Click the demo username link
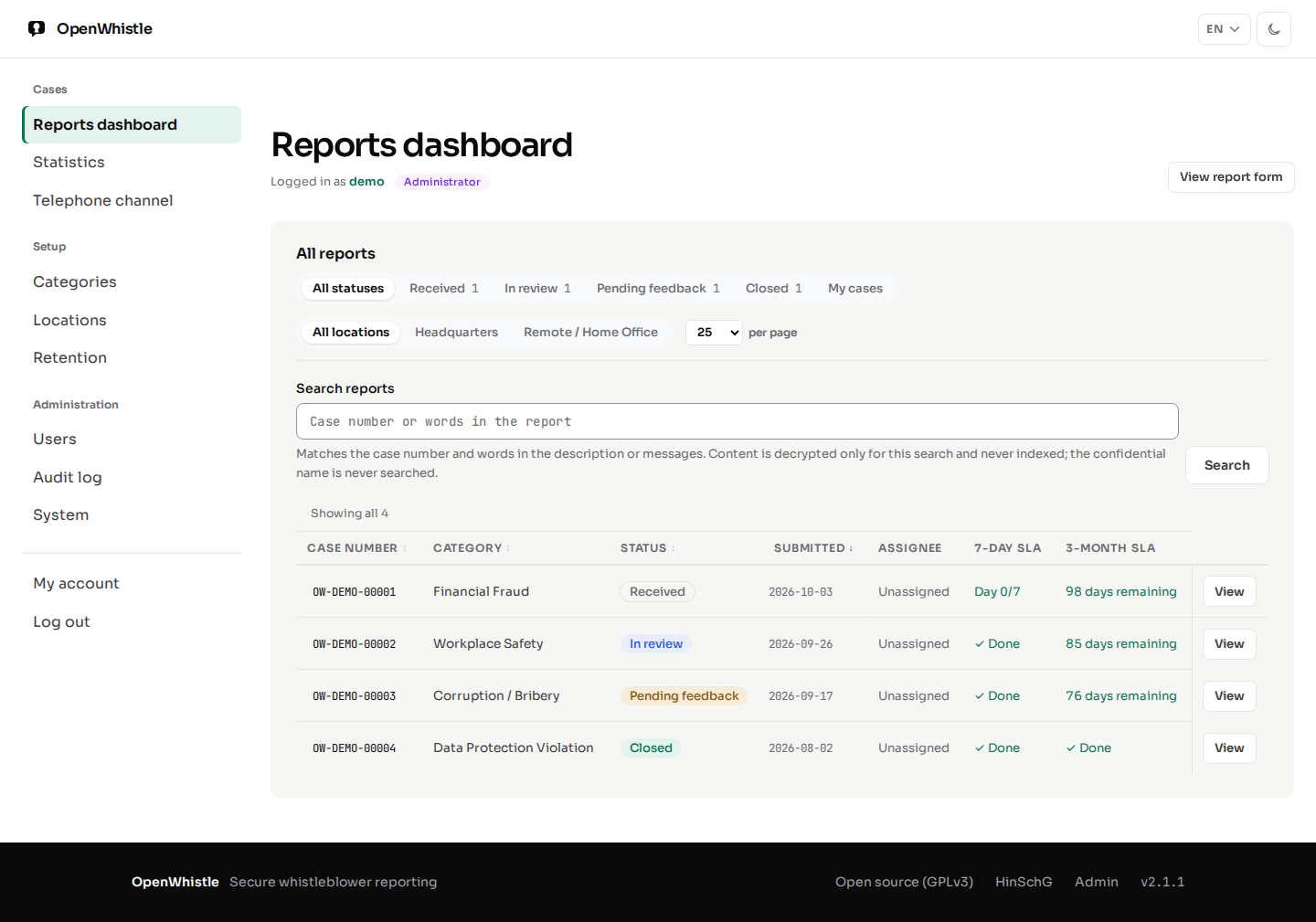Viewport: 1316px width, 922px height. click(366, 182)
